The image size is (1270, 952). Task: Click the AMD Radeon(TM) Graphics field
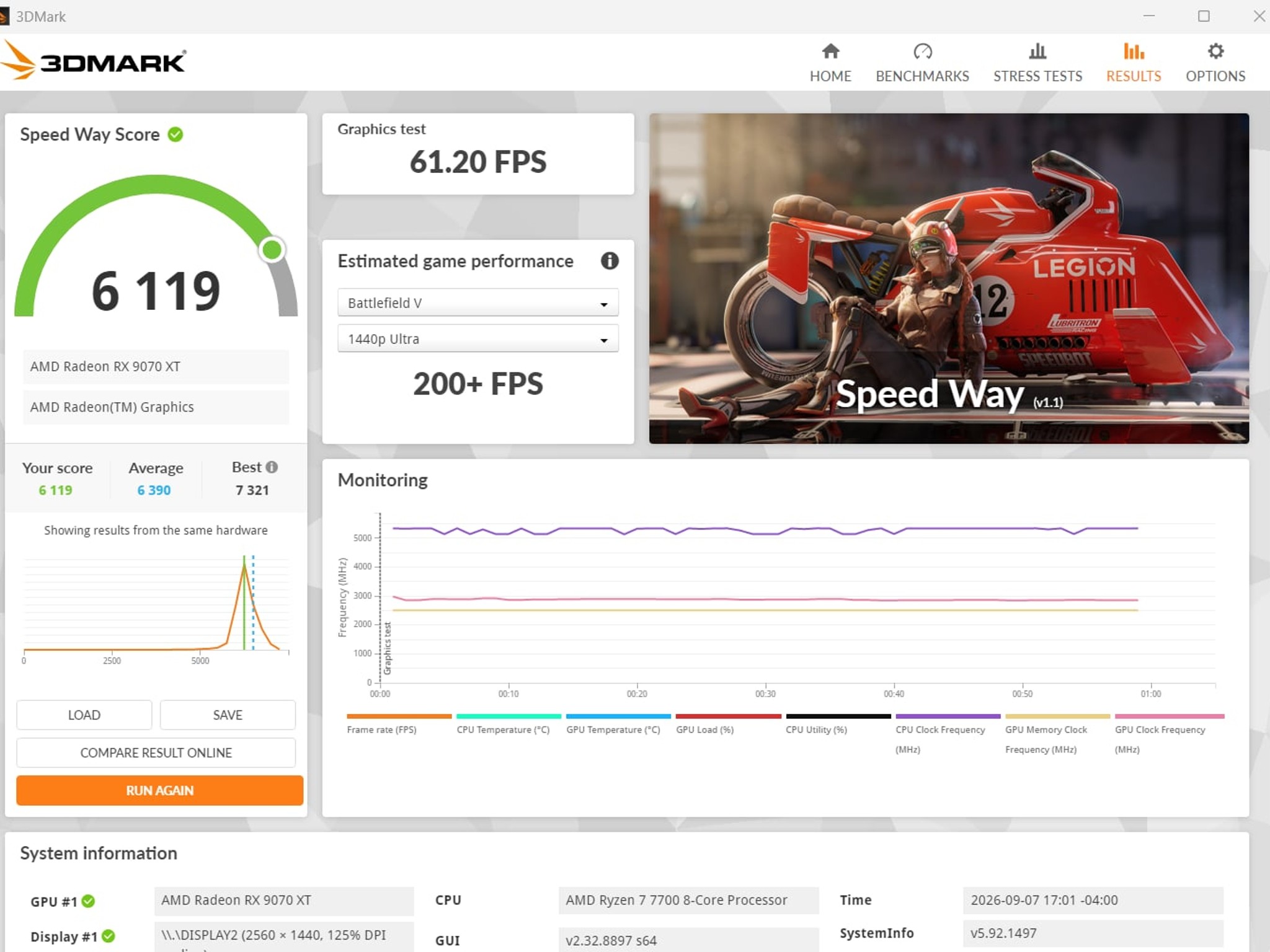coord(156,407)
